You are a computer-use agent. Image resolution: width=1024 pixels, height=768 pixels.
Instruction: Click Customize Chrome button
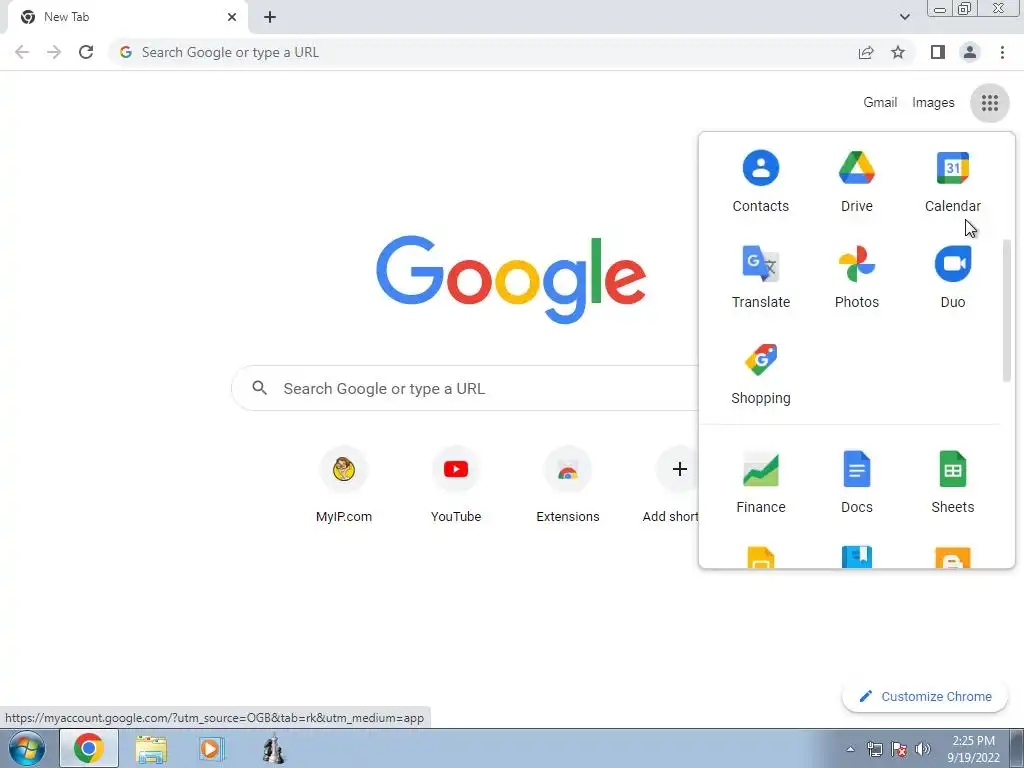[x=925, y=696]
